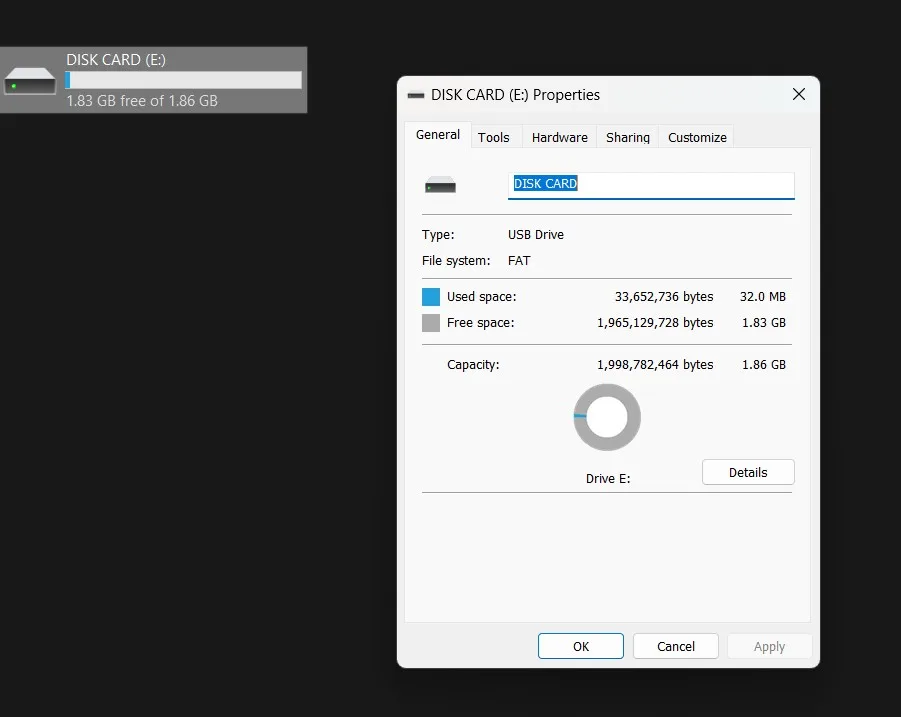Screen dimensions: 901x717
Task: Click the Apply button
Action: pyautogui.click(x=769, y=646)
